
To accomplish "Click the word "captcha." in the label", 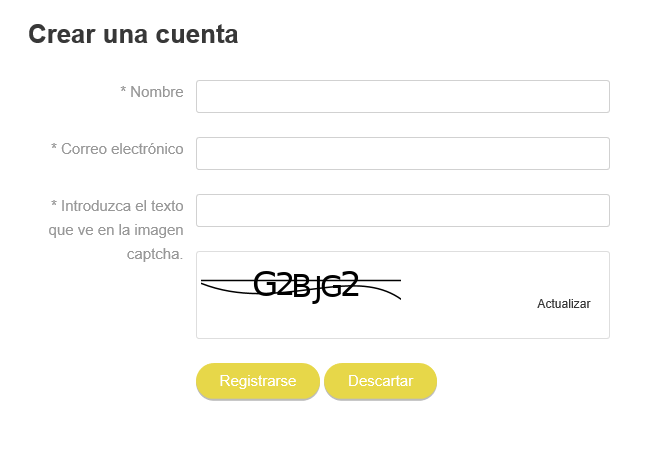I will click(x=155, y=254).
